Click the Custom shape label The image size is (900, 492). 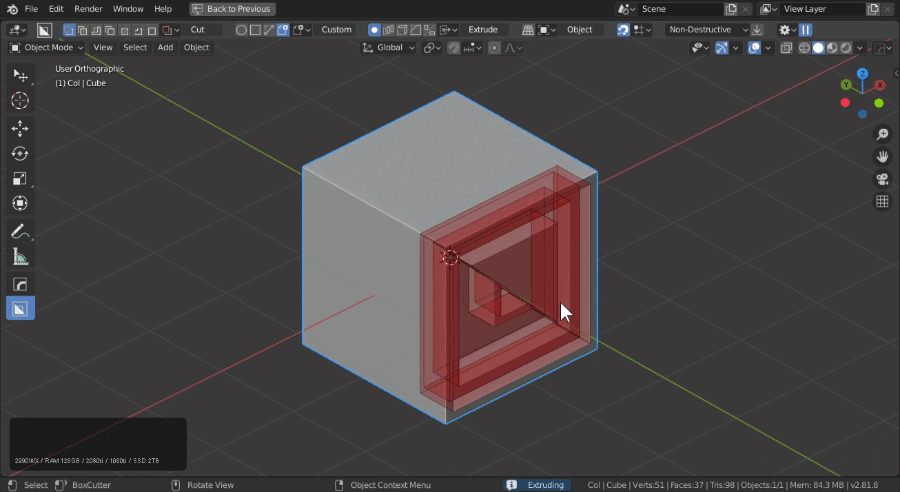(336, 30)
